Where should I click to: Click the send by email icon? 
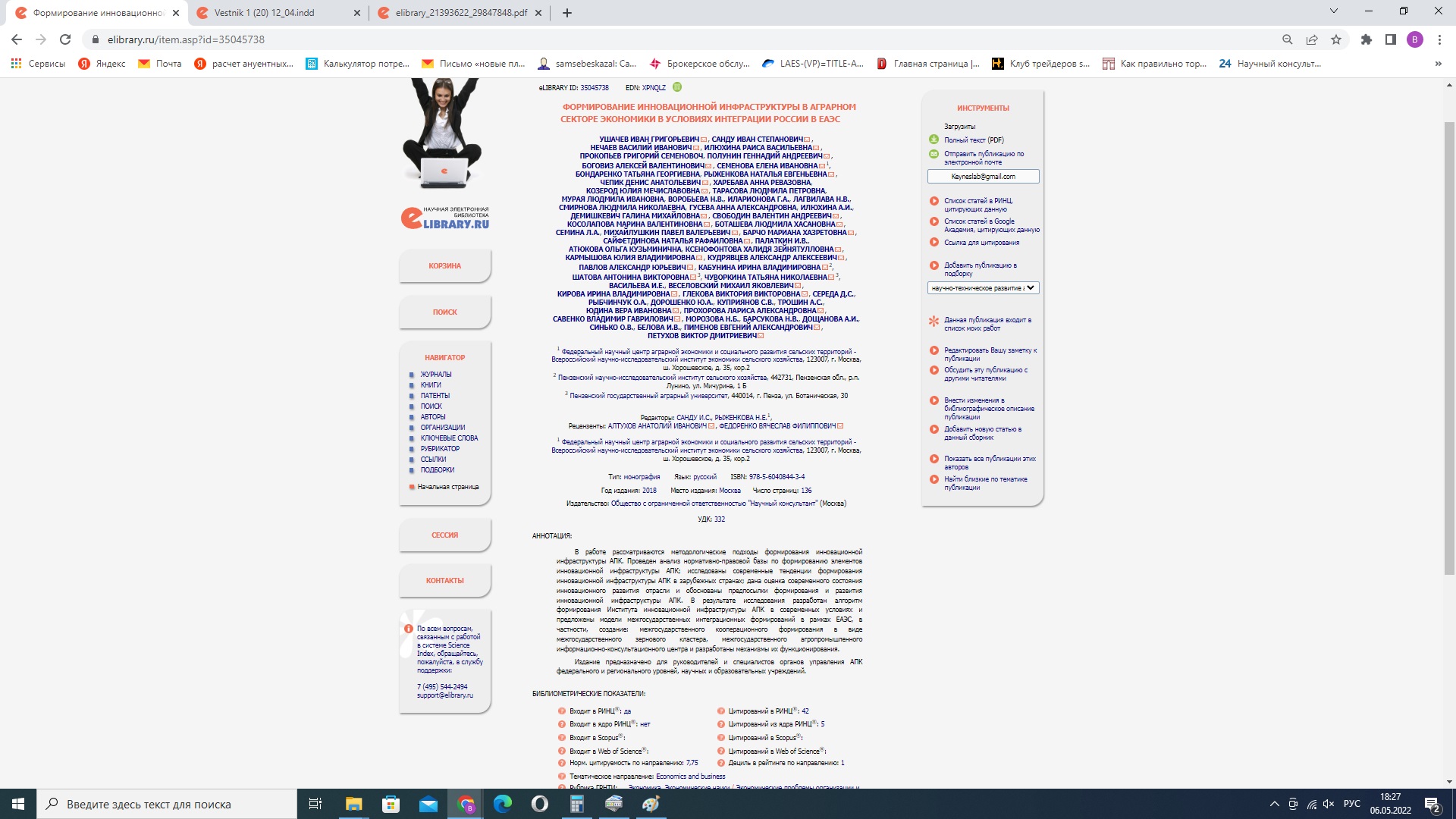click(934, 154)
